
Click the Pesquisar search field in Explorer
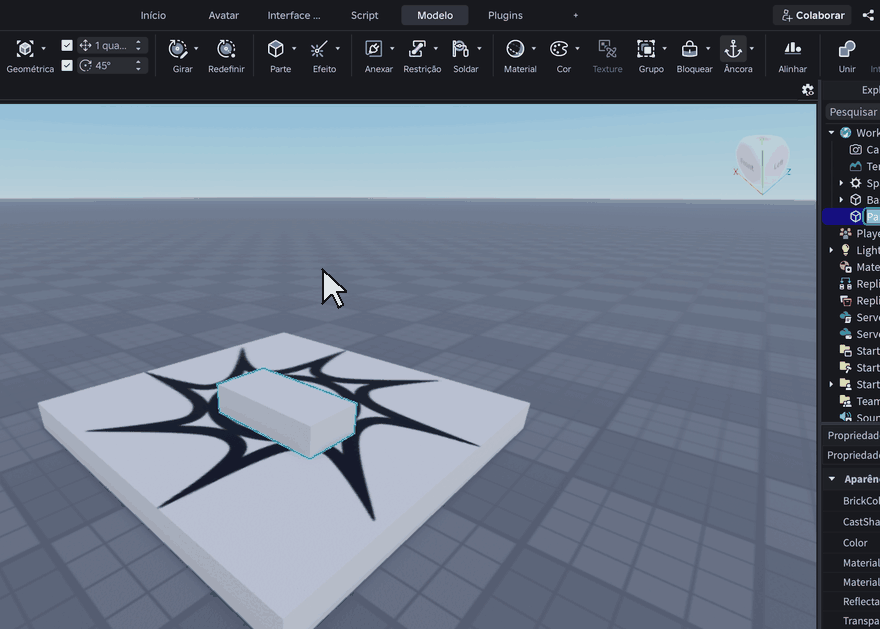852,112
